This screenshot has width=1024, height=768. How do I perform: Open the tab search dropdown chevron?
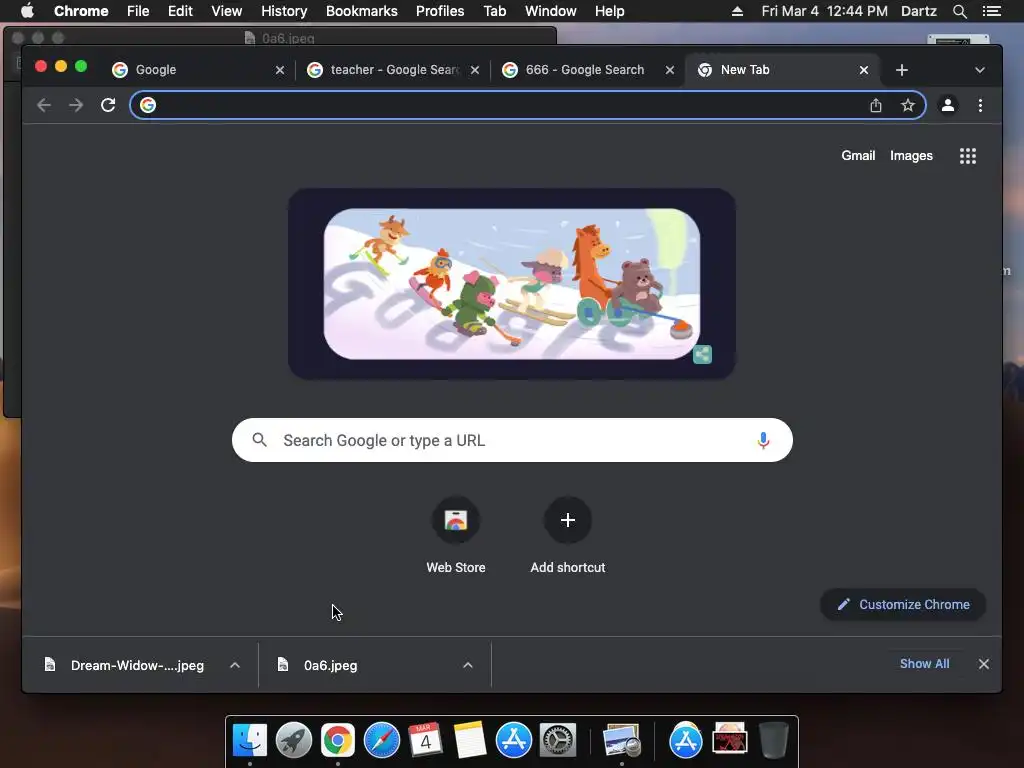coord(980,70)
